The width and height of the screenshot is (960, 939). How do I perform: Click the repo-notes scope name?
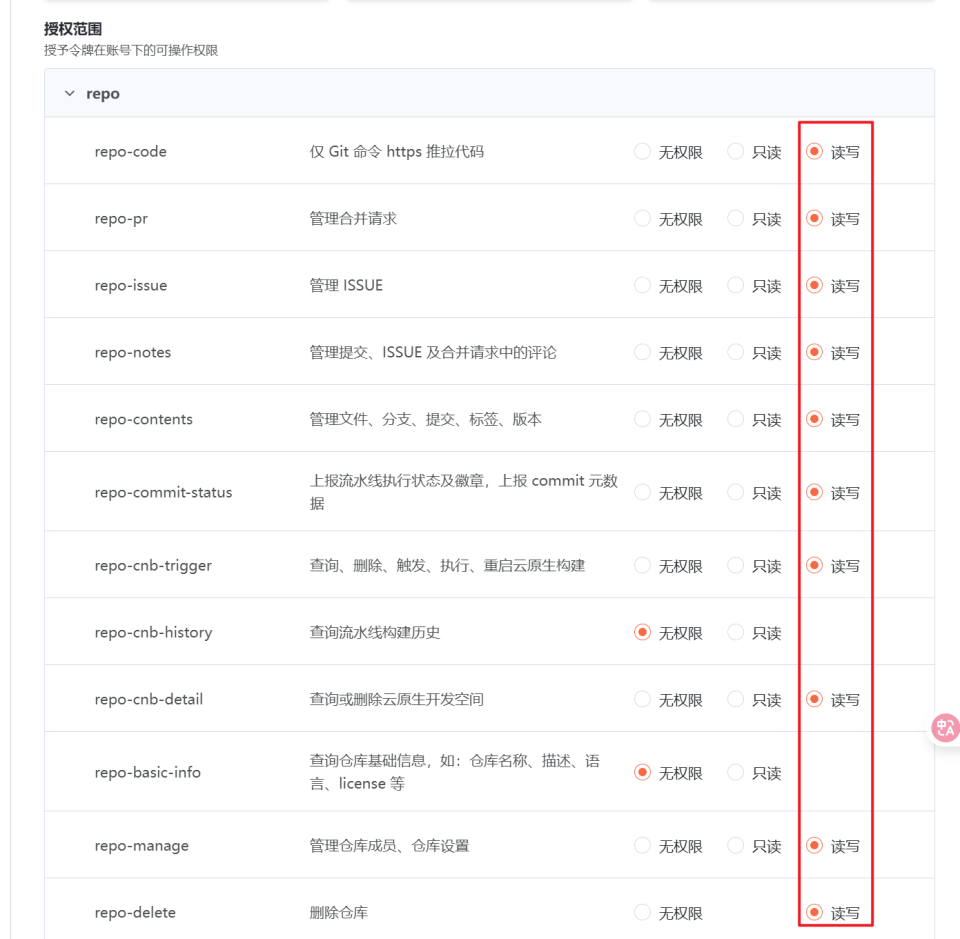(133, 353)
